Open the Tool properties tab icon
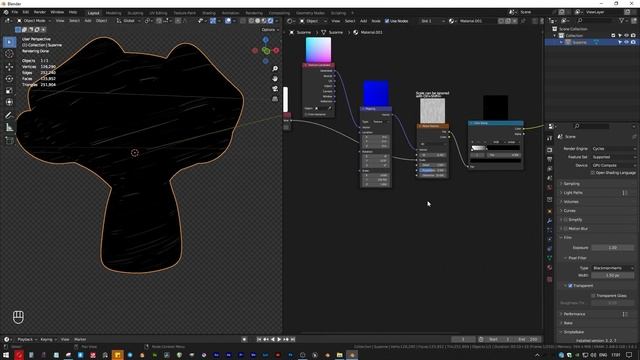 (x=549, y=138)
